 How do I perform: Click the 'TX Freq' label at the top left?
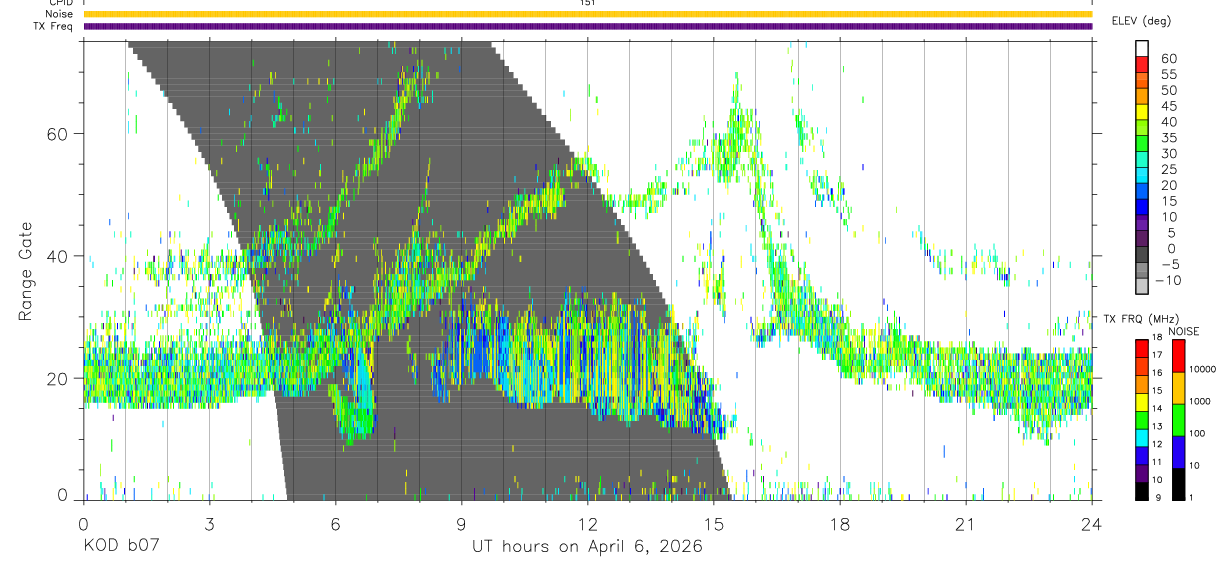coord(54,26)
